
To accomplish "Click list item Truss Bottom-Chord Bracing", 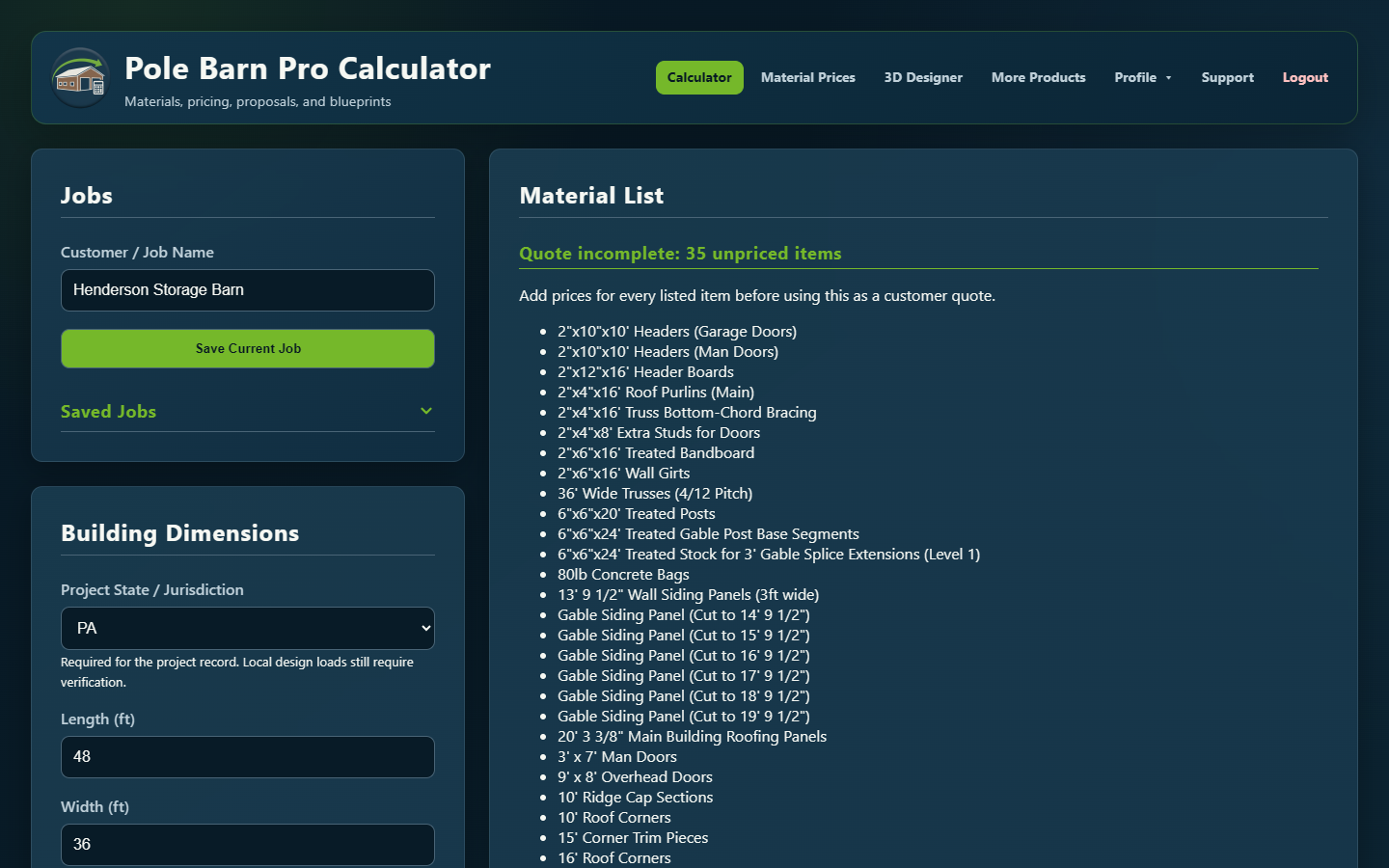I will [x=687, y=412].
